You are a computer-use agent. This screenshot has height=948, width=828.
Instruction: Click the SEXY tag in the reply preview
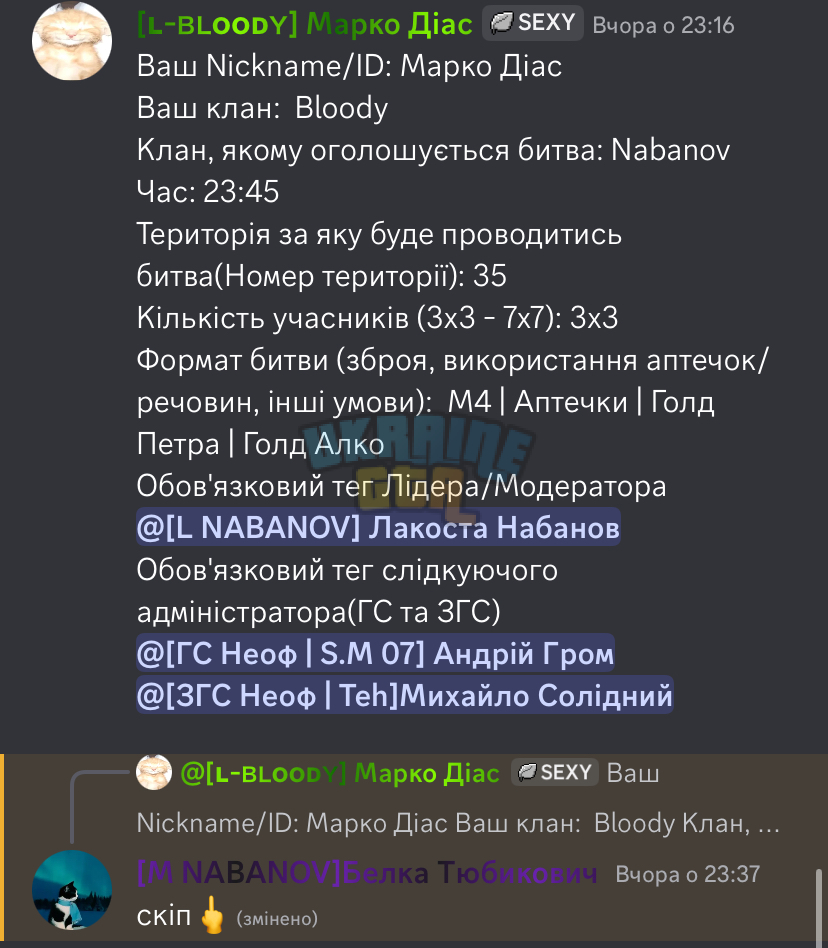[554, 773]
